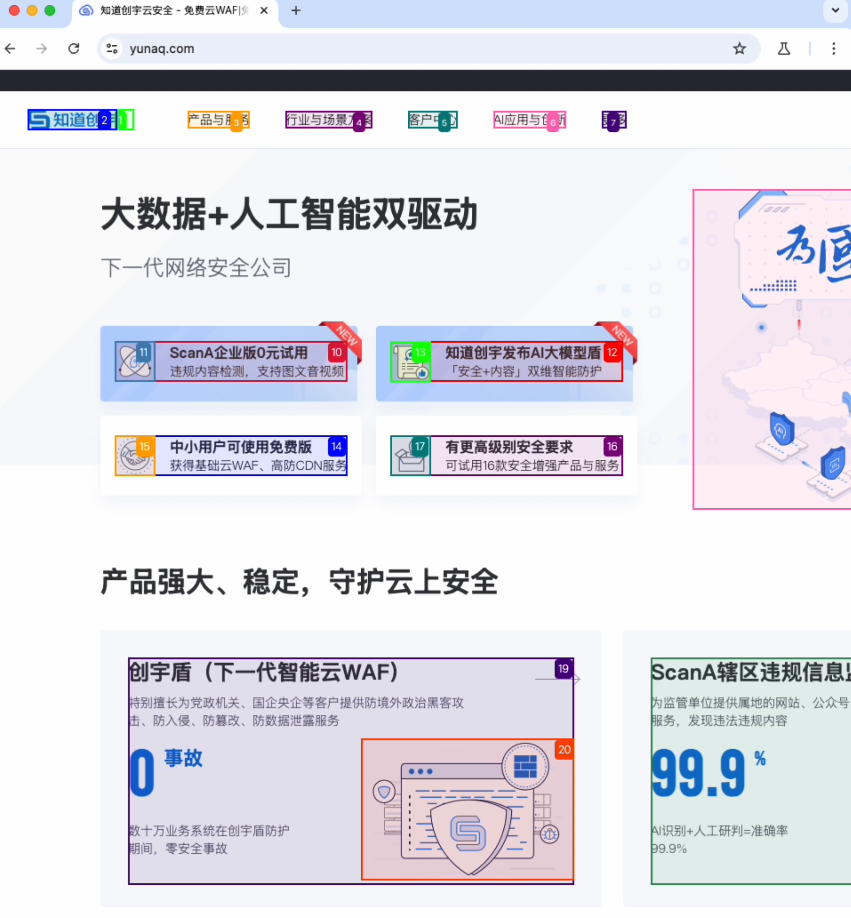Open the Chrome three-dot menu
Image resolution: width=851 pixels, height=918 pixels.
833,49
